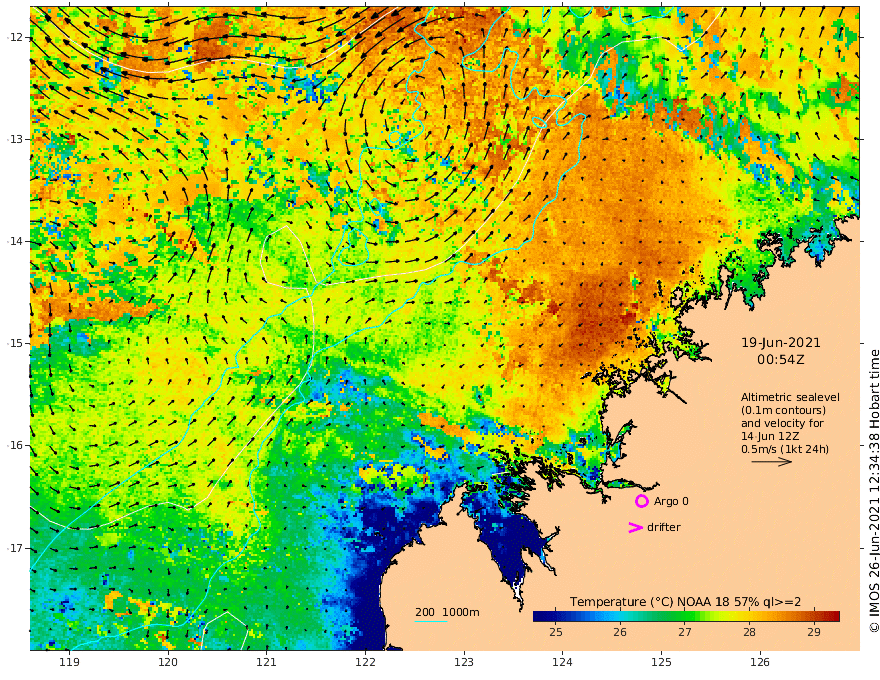This screenshot has width=880, height=680.
Task: Click the colorbar tick label 25
Action: (556, 632)
